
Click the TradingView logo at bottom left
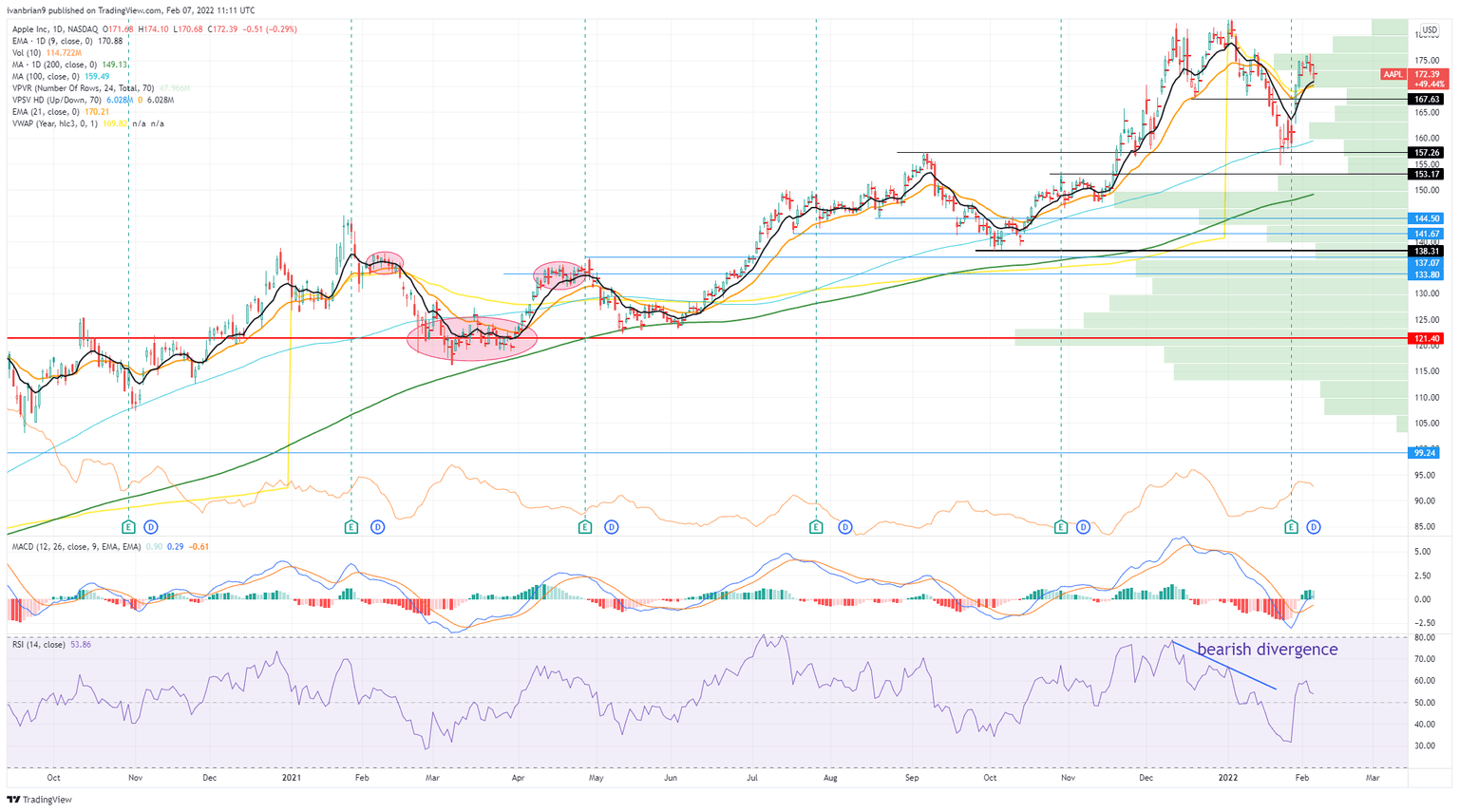pos(40,800)
